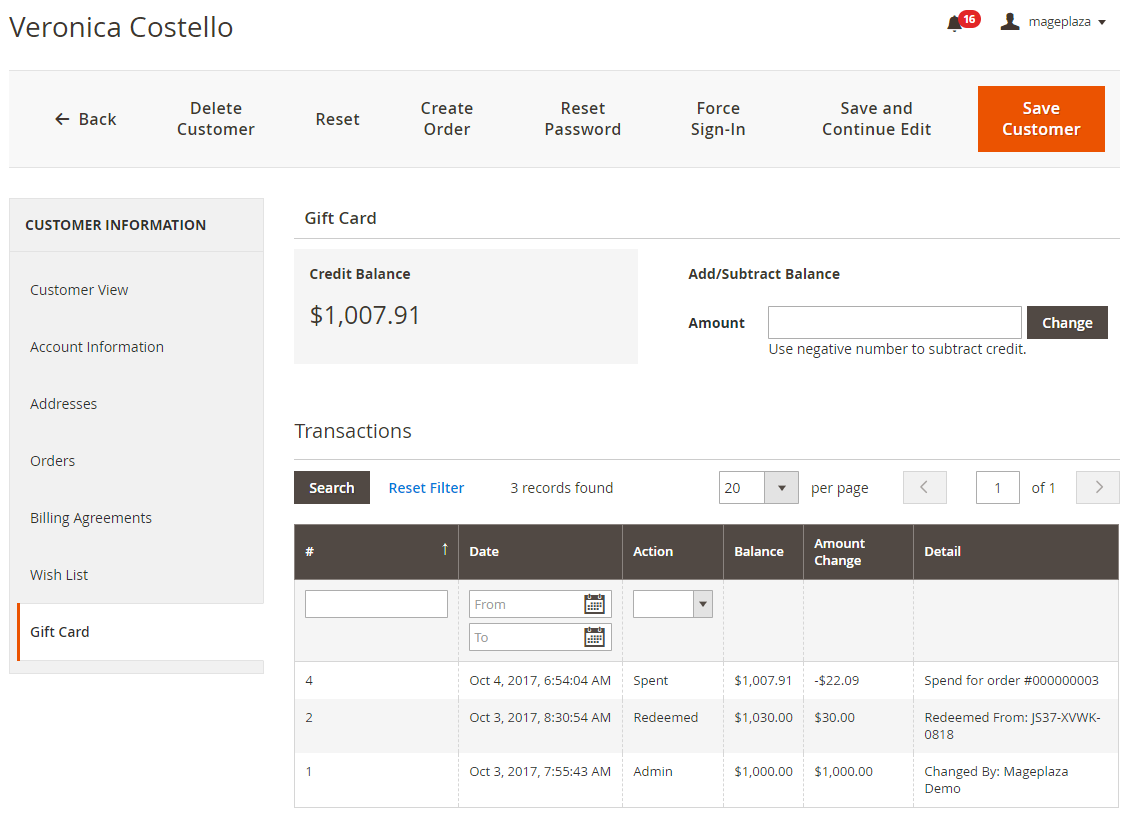Focus the Amount input field
Image resolution: width=1139 pixels, height=822 pixels.
pos(894,323)
